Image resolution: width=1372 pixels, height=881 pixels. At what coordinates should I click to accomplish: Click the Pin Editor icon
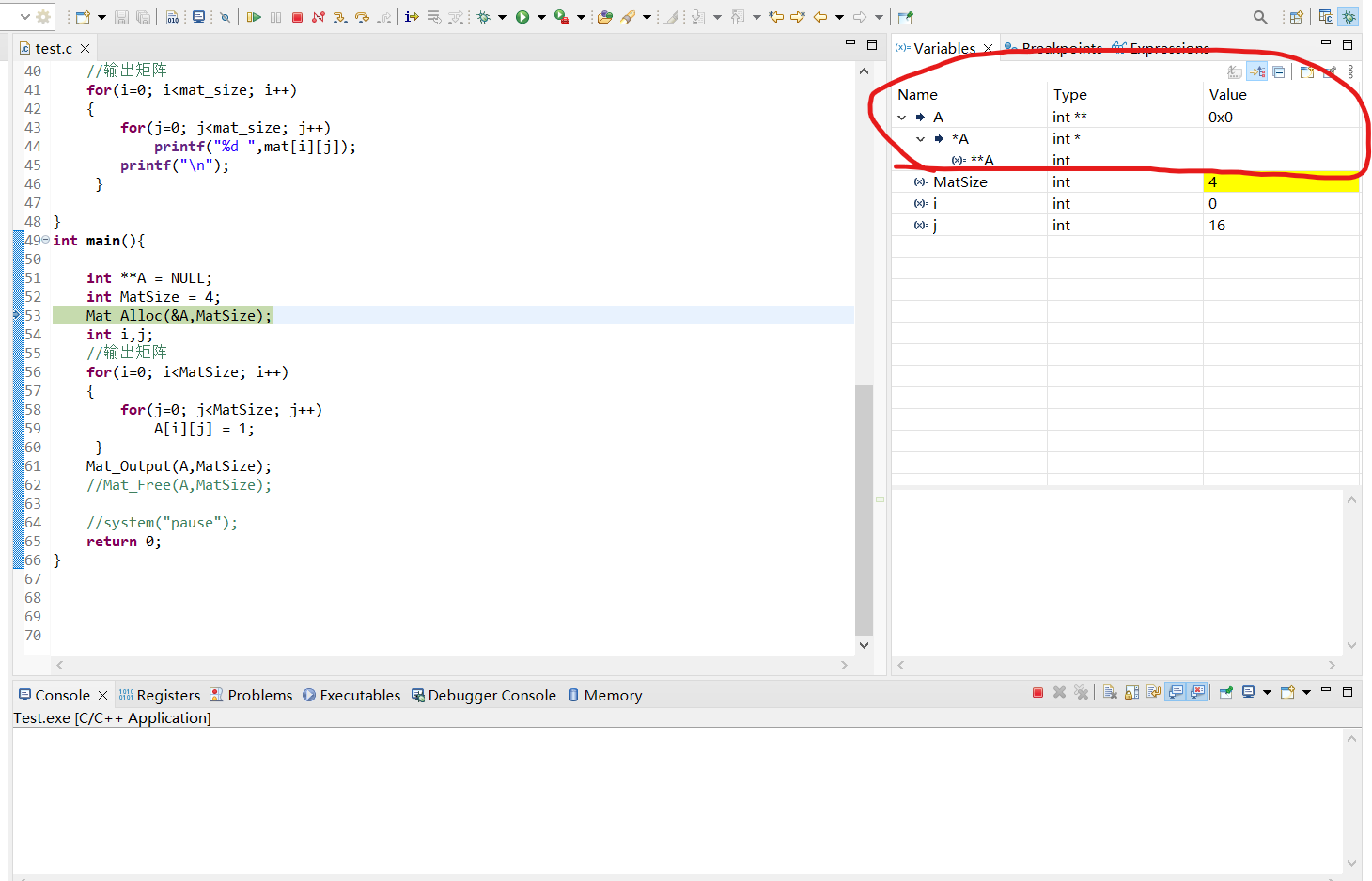pyautogui.click(x=906, y=17)
